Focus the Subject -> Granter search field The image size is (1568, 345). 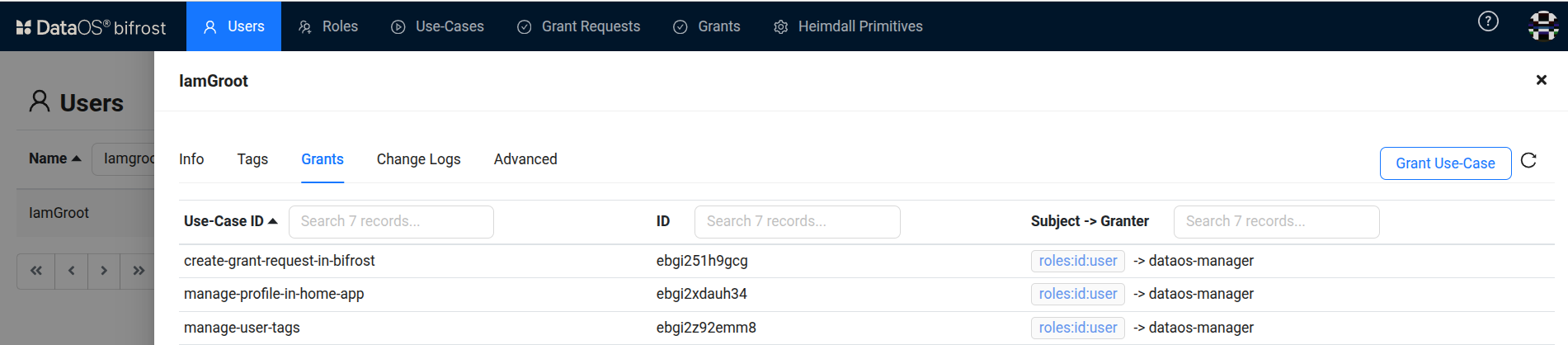tap(1276, 222)
